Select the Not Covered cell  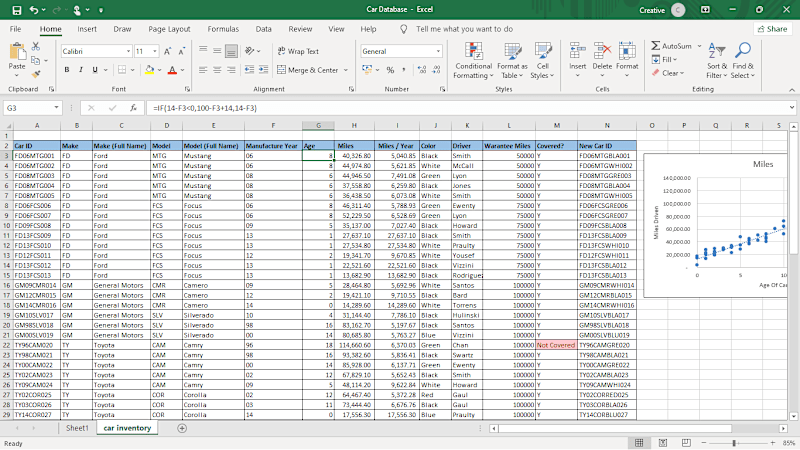556,345
